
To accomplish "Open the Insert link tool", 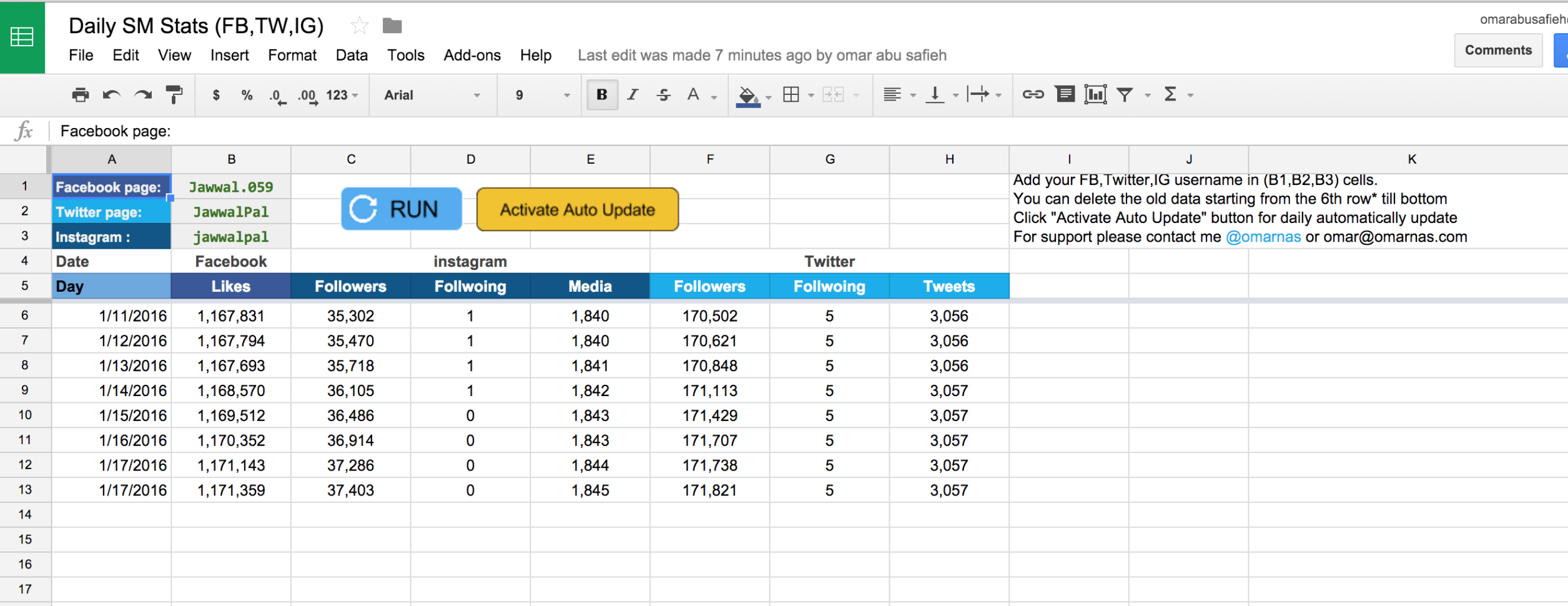I will pyautogui.click(x=1033, y=94).
